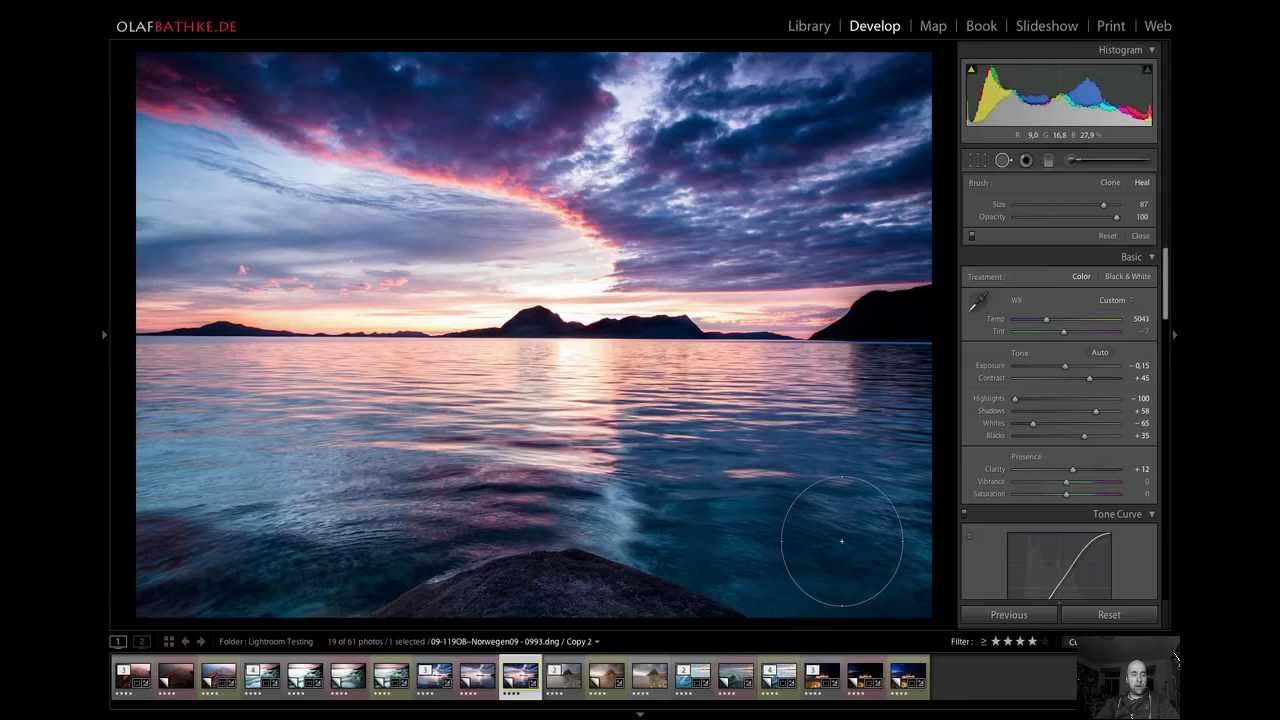The image size is (1280, 720).
Task: Select the Red Eye Correction tool
Action: (x=1026, y=160)
